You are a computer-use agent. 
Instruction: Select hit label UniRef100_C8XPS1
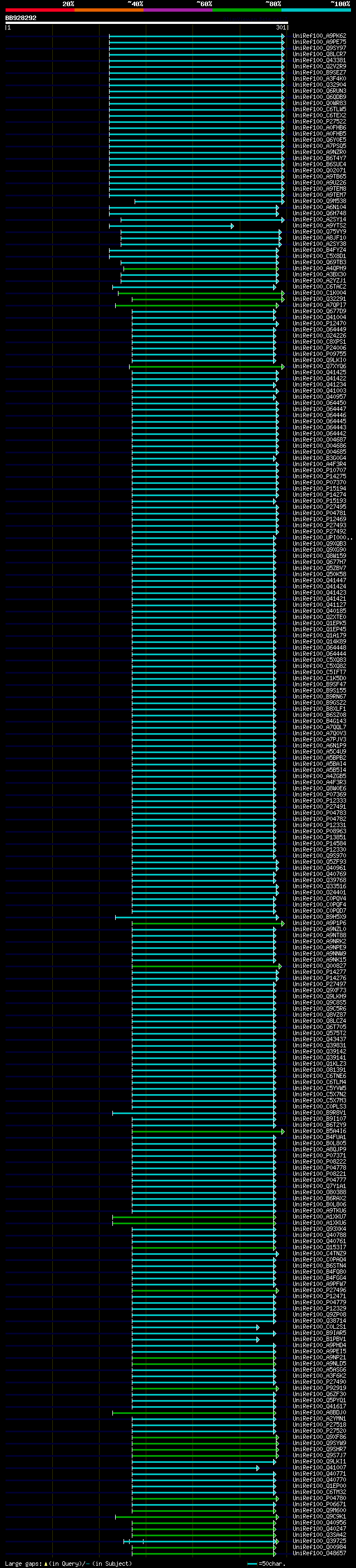[319, 342]
